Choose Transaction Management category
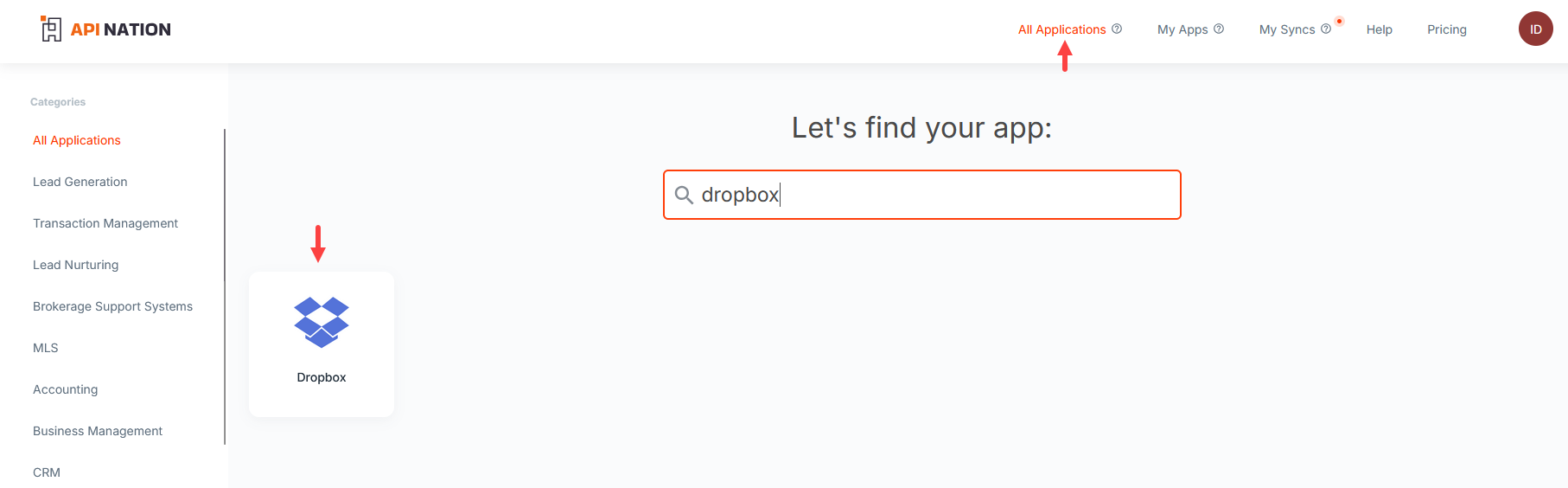Image resolution: width=1568 pixels, height=488 pixels. pos(105,223)
